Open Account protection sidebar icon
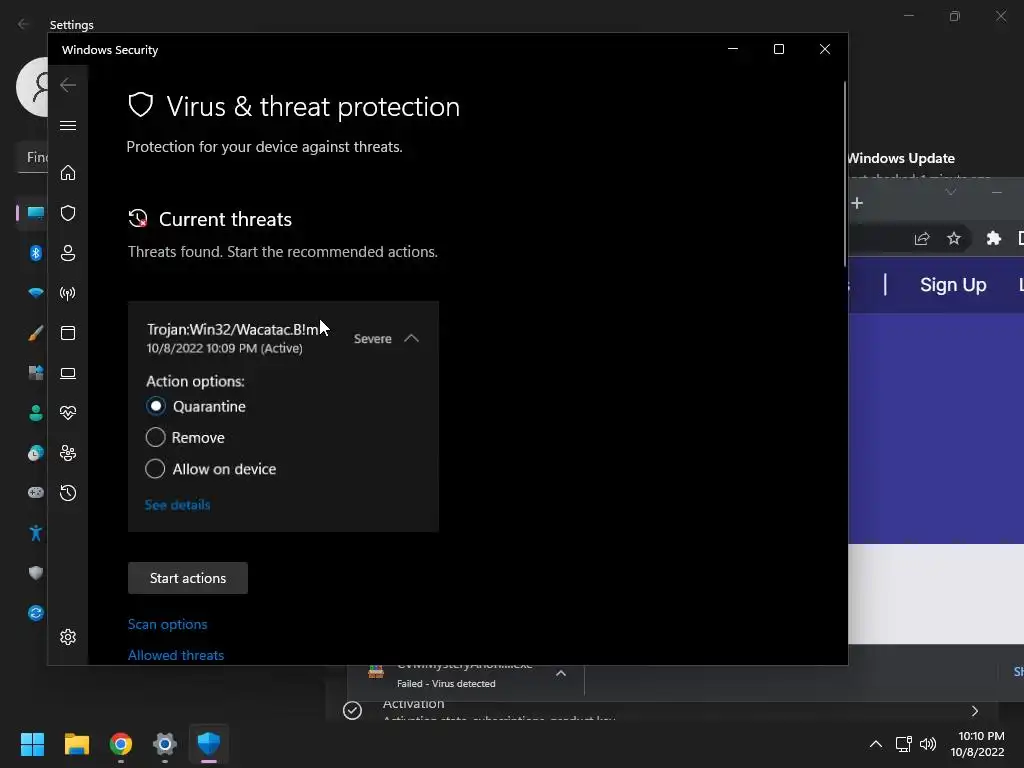Viewport: 1024px width, 768px height. pos(68,253)
